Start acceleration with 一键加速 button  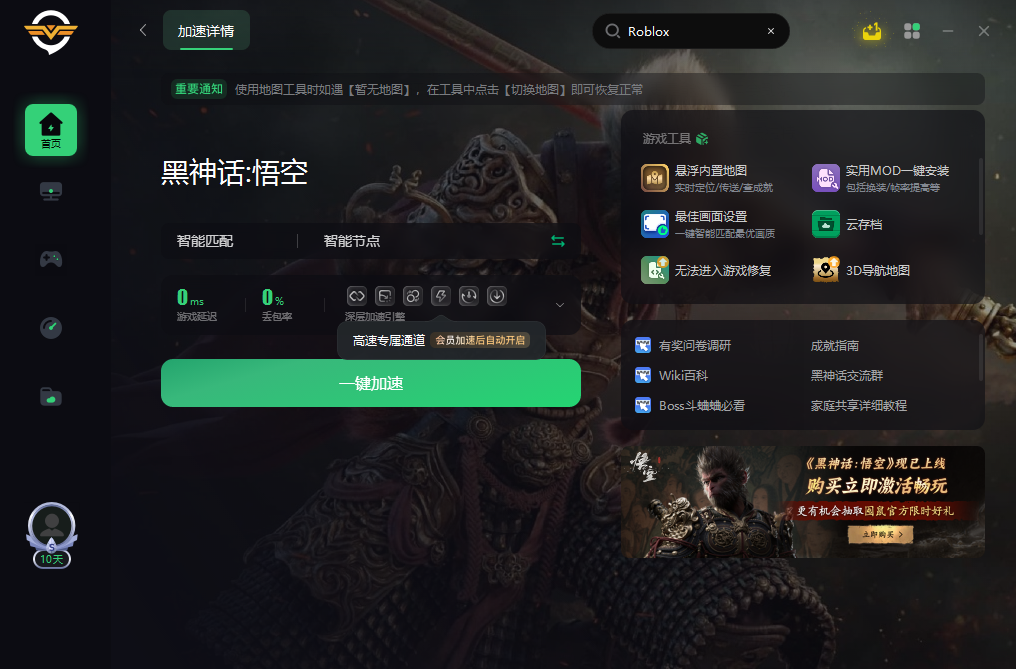(371, 383)
